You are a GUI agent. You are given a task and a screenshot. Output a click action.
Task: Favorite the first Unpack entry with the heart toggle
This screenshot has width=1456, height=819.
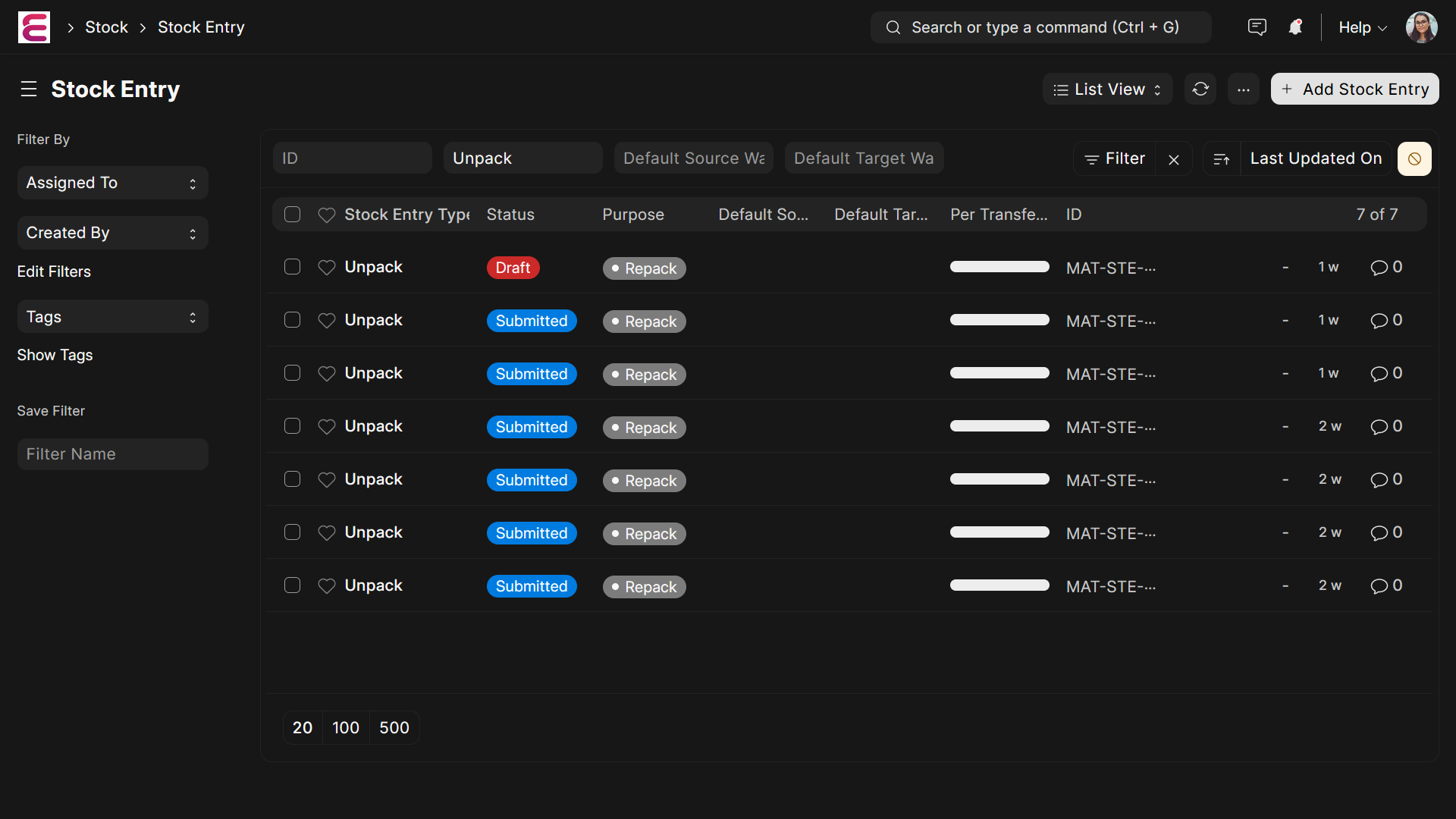(326, 267)
